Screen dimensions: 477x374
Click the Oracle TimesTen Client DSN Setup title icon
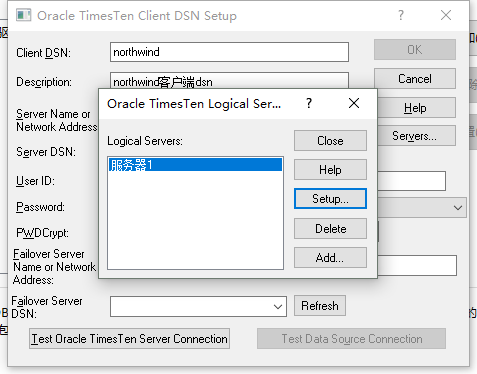[24, 15]
